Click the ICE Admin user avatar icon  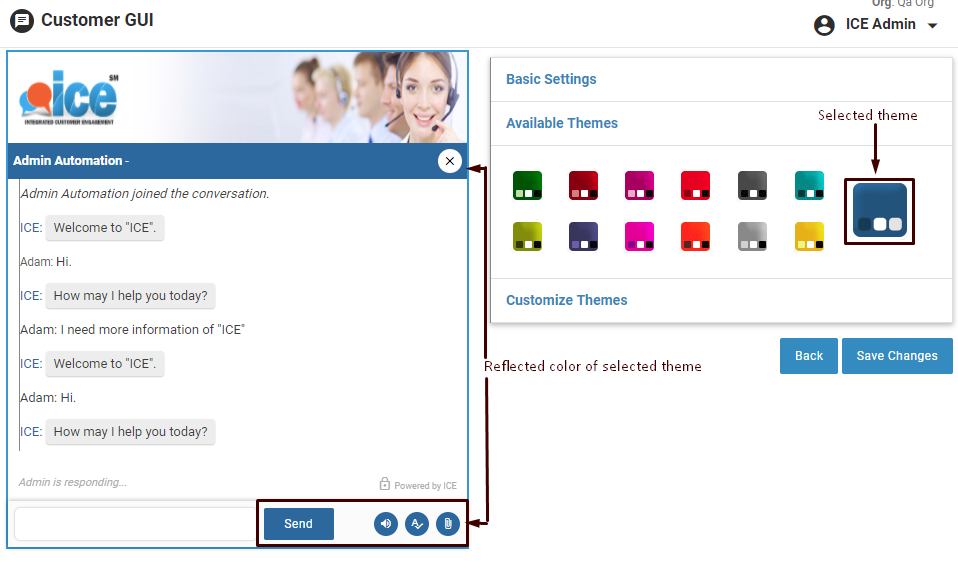(x=824, y=25)
